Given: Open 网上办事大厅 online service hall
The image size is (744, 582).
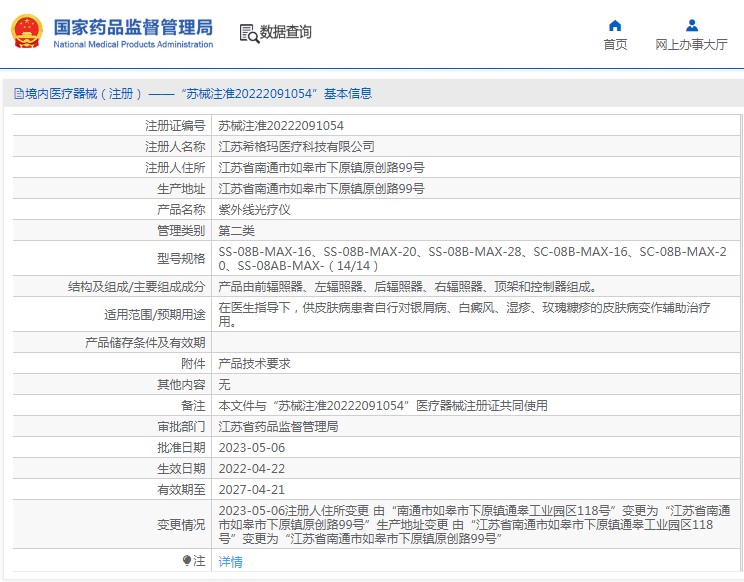Looking at the screenshot, I should click(691, 45).
